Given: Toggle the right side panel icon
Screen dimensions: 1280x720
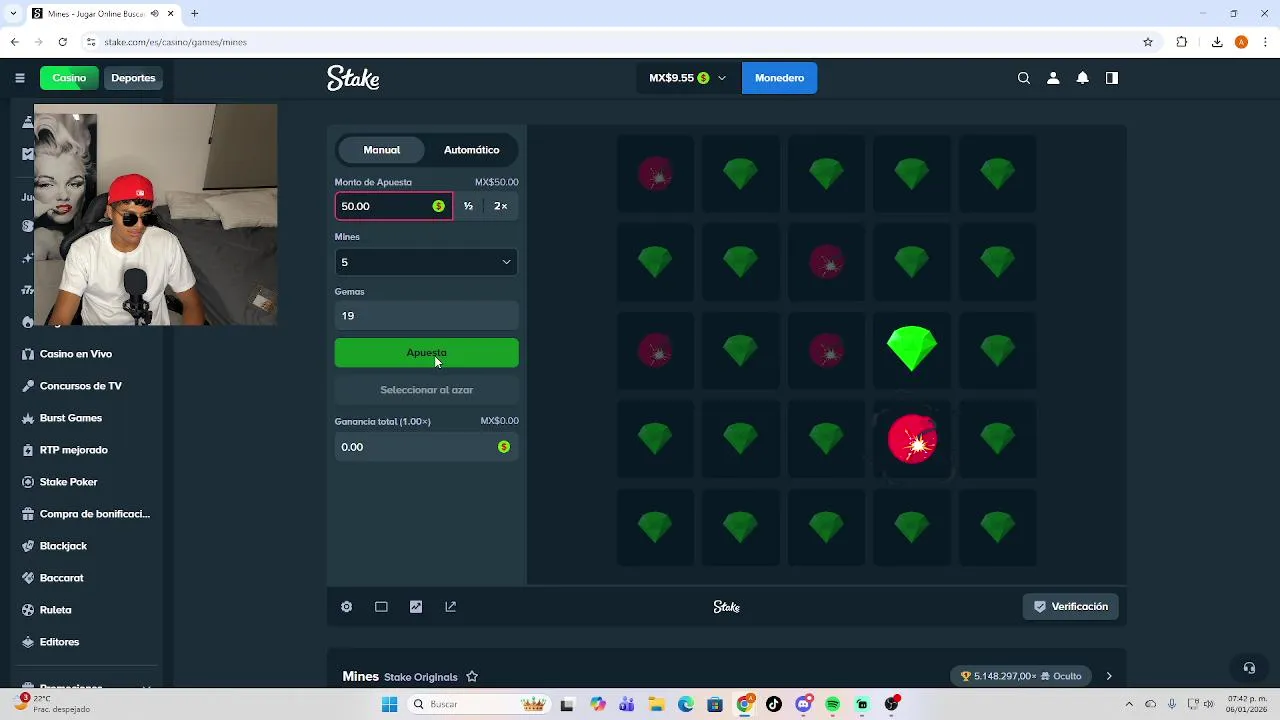Looking at the screenshot, I should pyautogui.click(x=1111, y=78).
